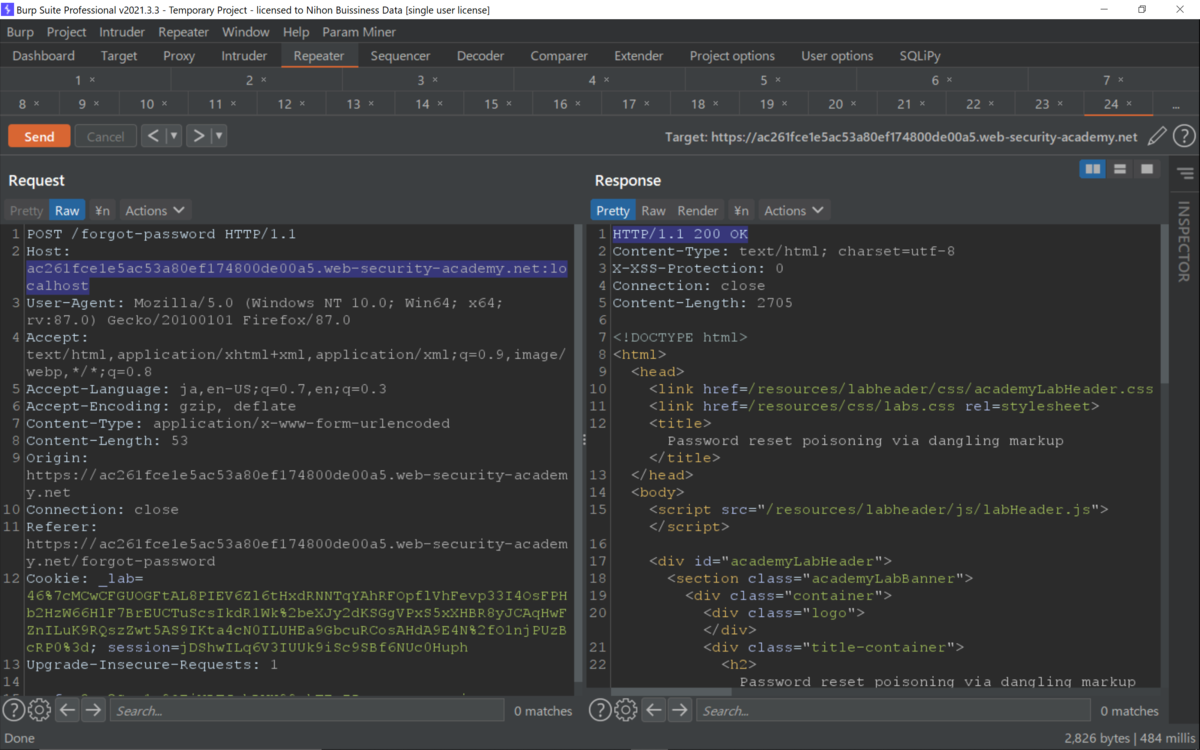Focus the Response search field

tap(893, 710)
